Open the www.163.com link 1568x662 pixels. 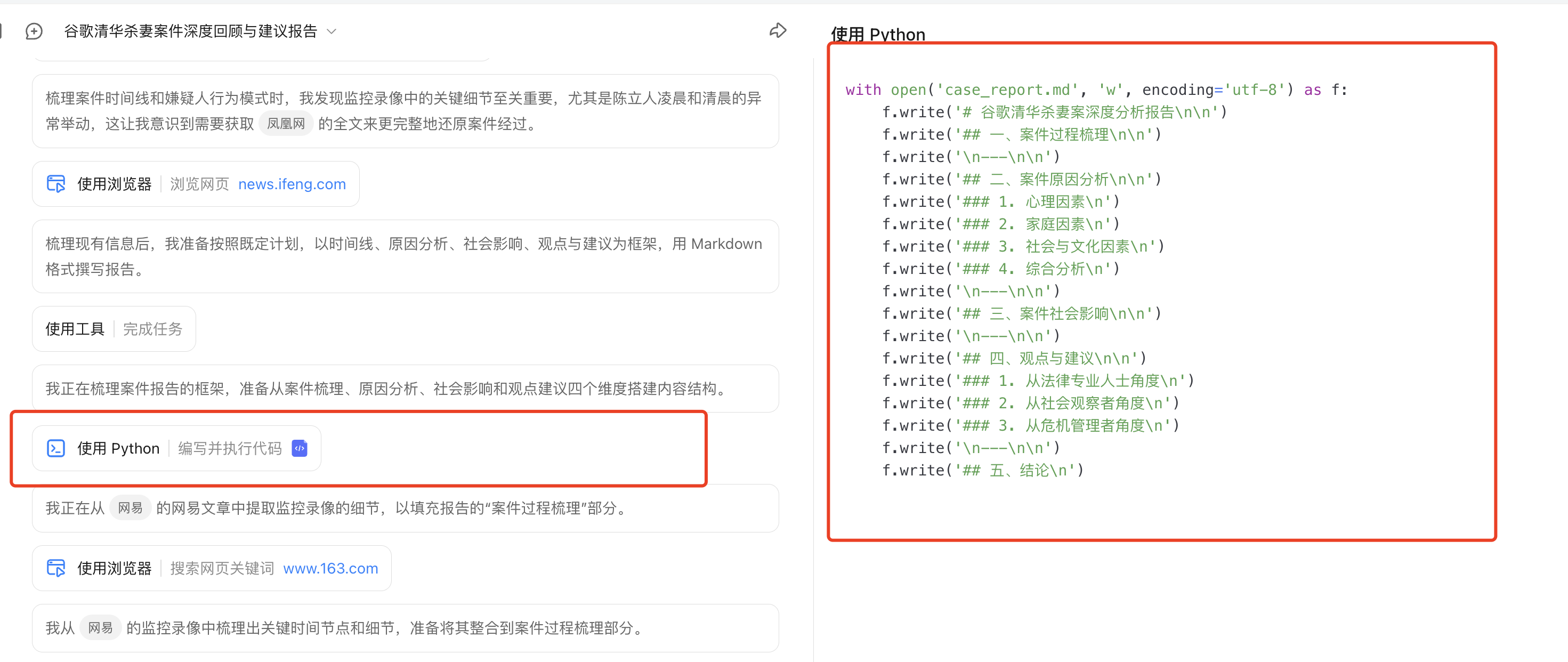point(330,568)
